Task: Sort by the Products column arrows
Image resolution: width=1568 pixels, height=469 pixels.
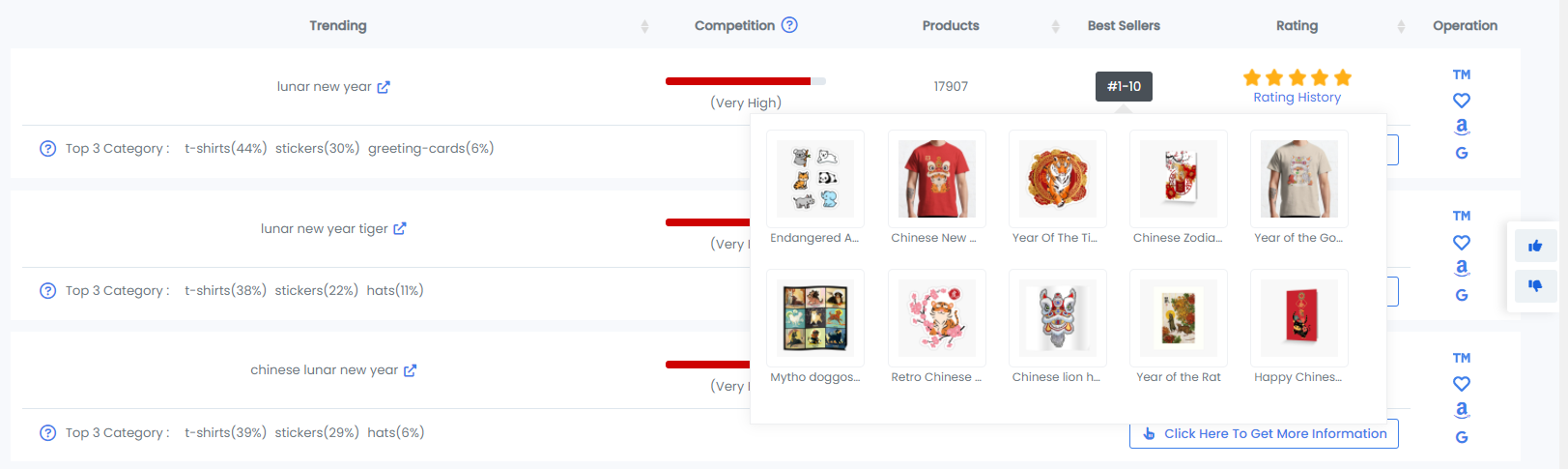Action: pos(1055,26)
